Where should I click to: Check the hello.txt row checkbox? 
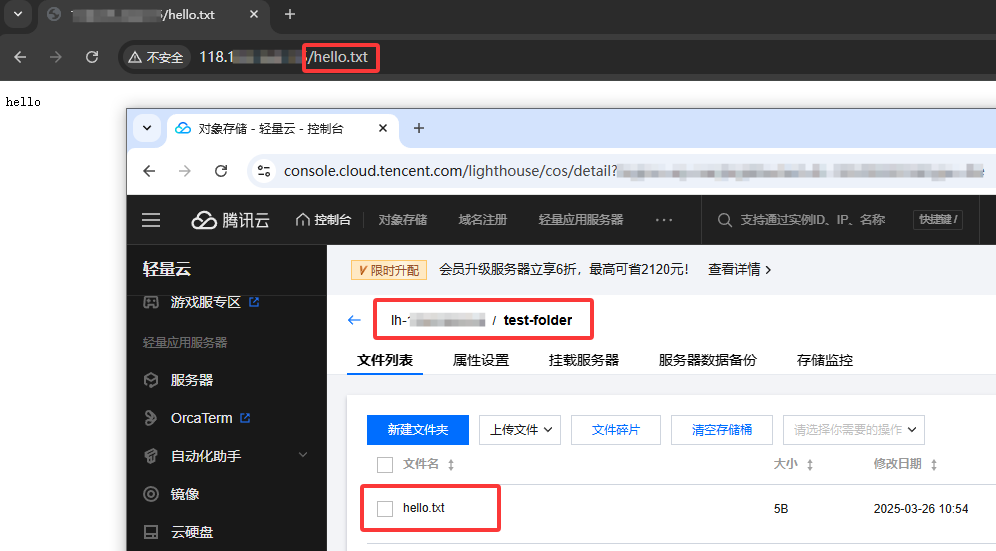click(x=385, y=508)
